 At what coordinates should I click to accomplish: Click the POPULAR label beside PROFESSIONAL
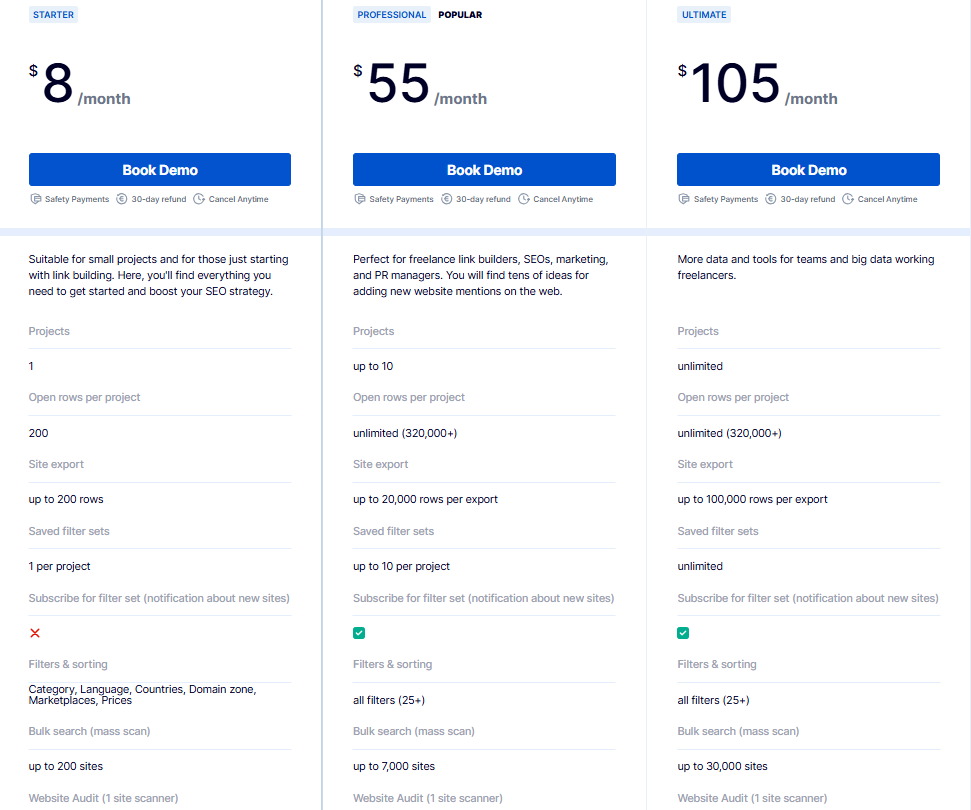click(x=460, y=14)
